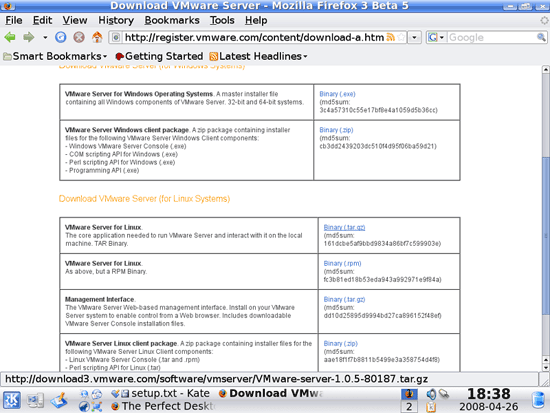Bookmark this page with the star icon

[x=401, y=37]
